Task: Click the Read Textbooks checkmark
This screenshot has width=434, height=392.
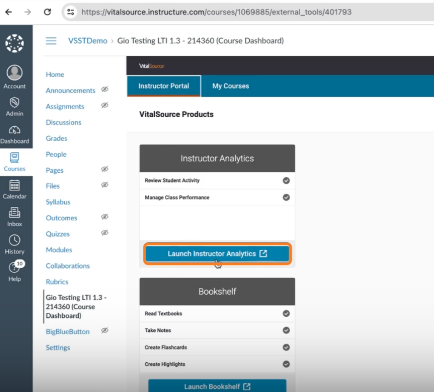Action: [286, 313]
